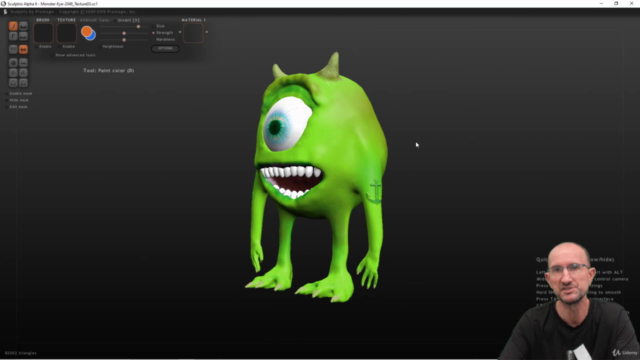Image resolution: width=640 pixels, height=360 pixels.
Task: Toggle the Enable mask checkbox
Action: (7, 93)
